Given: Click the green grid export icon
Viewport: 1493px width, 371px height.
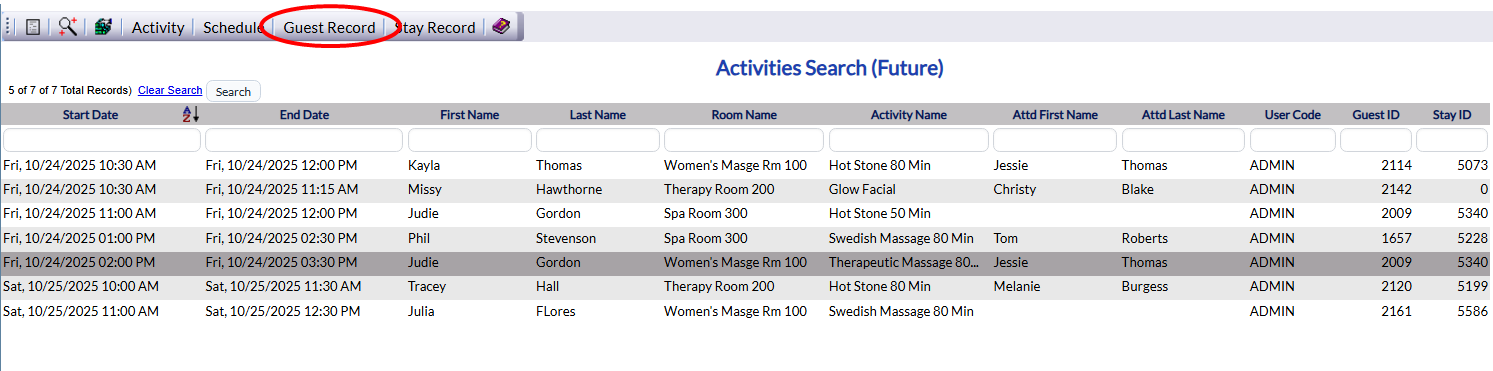Looking at the screenshot, I should [x=102, y=27].
